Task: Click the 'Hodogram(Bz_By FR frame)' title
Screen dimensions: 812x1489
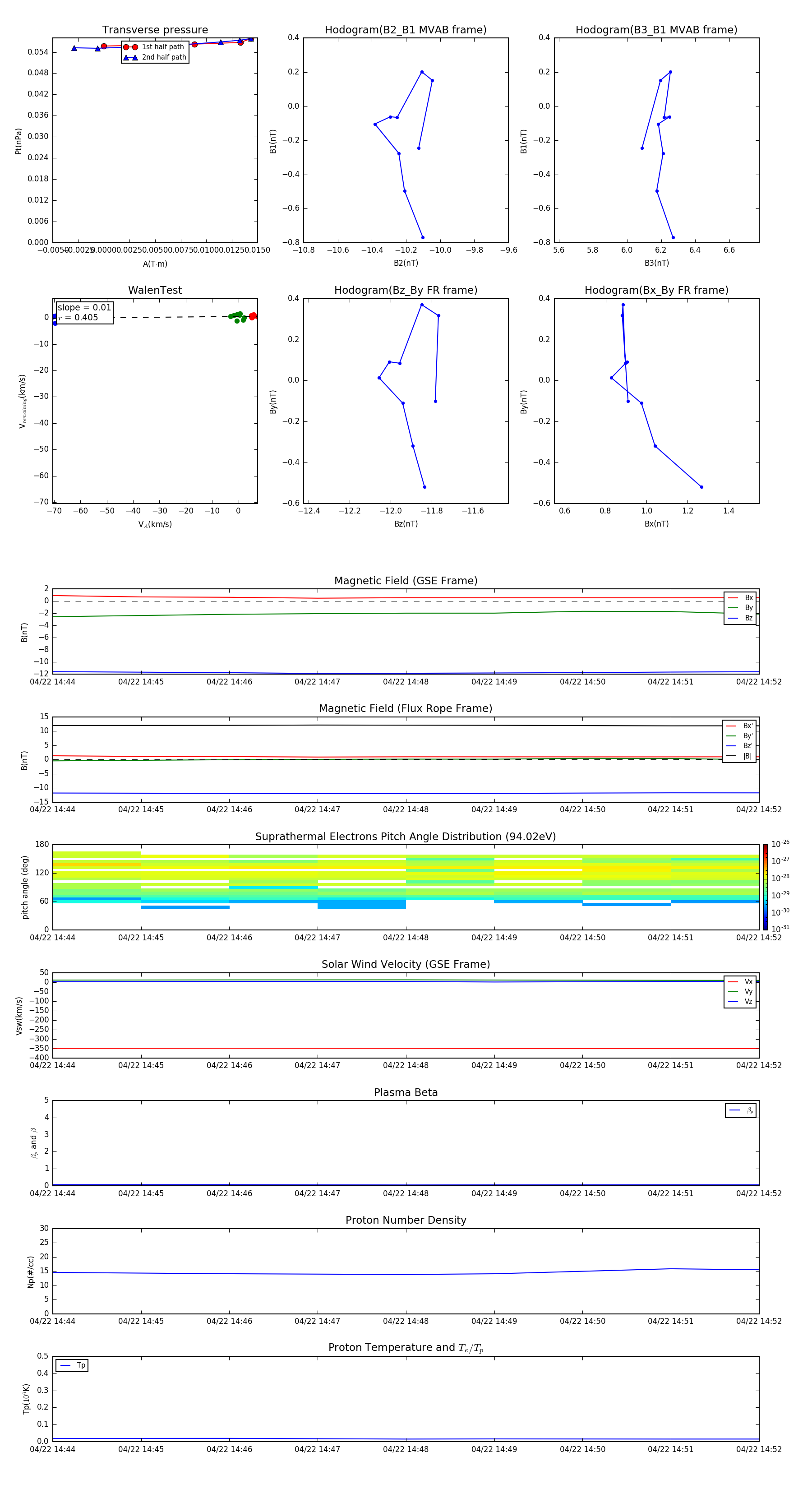Action: pyautogui.click(x=406, y=290)
